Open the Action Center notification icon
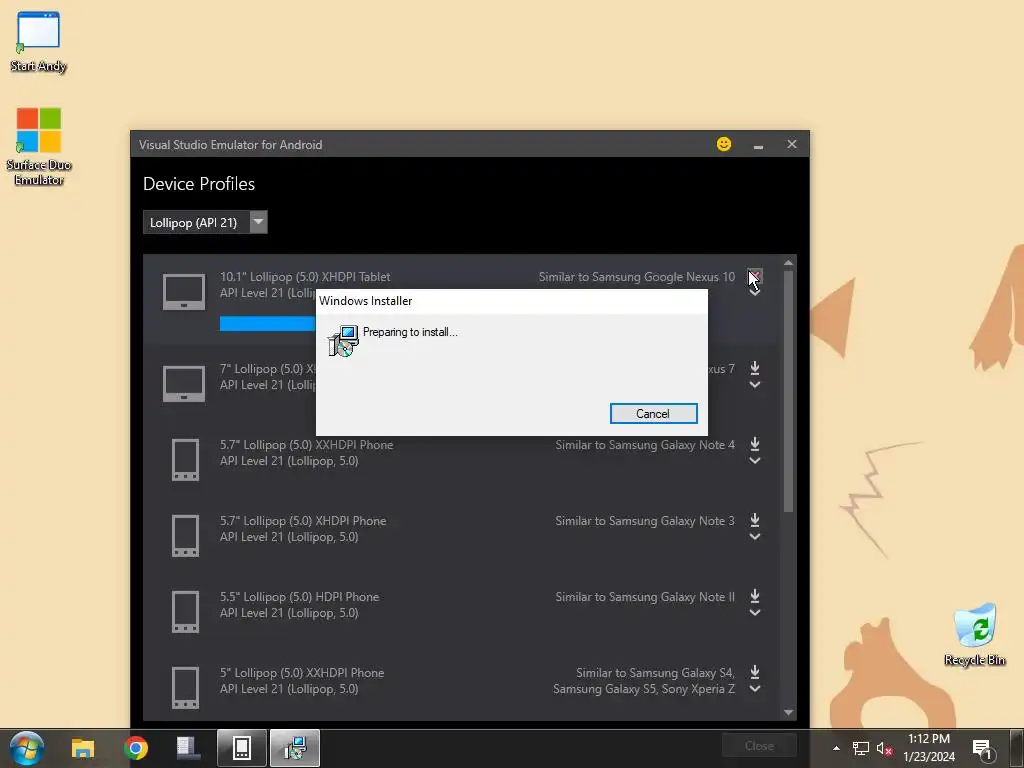 click(983, 749)
